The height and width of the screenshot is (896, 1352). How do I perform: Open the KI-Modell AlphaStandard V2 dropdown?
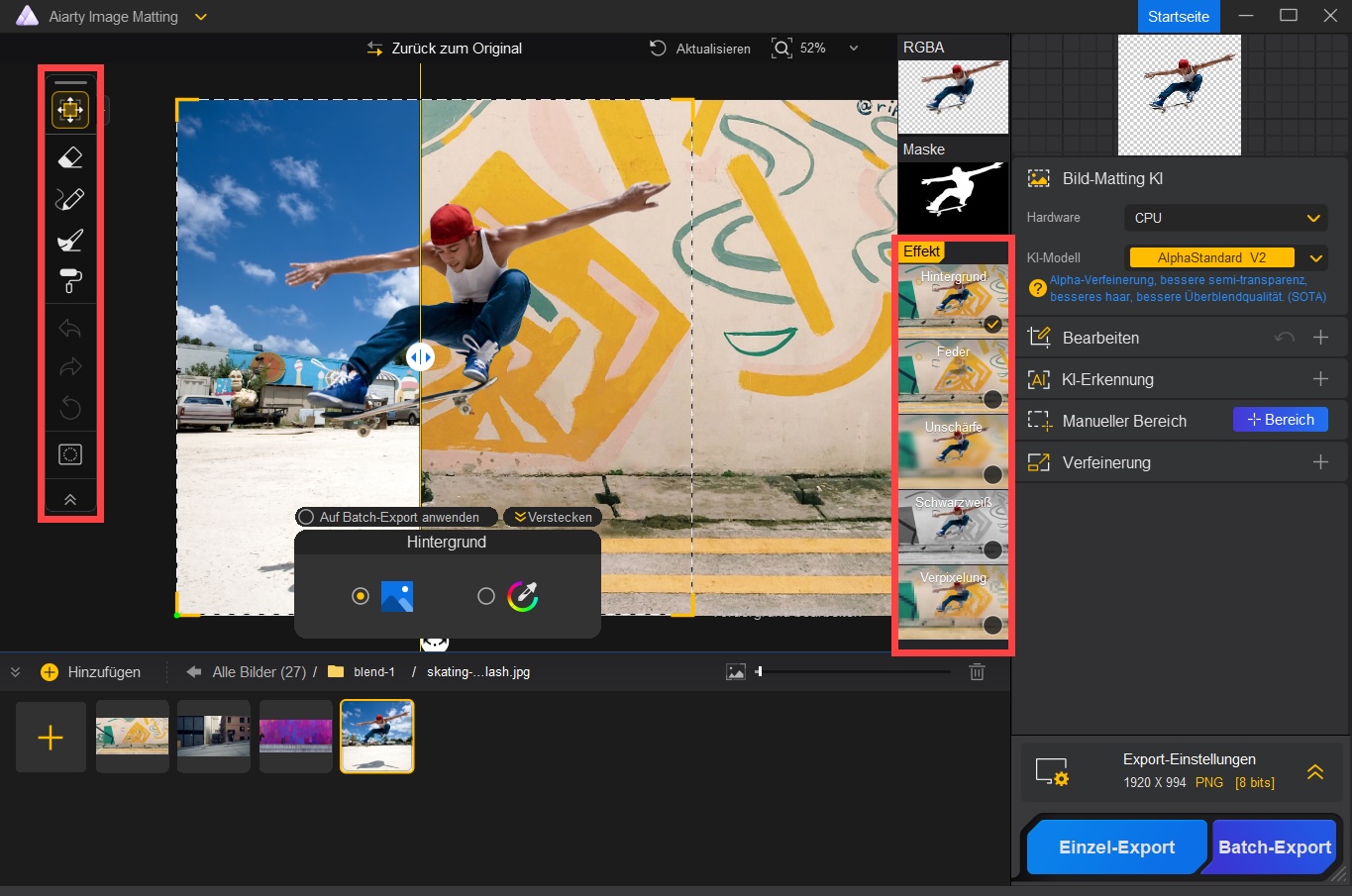pyautogui.click(x=1226, y=258)
